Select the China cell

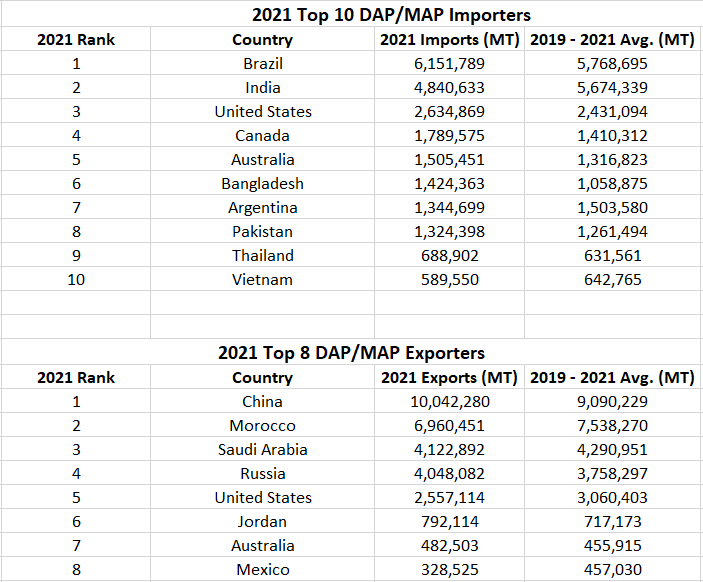pyautogui.click(x=263, y=401)
